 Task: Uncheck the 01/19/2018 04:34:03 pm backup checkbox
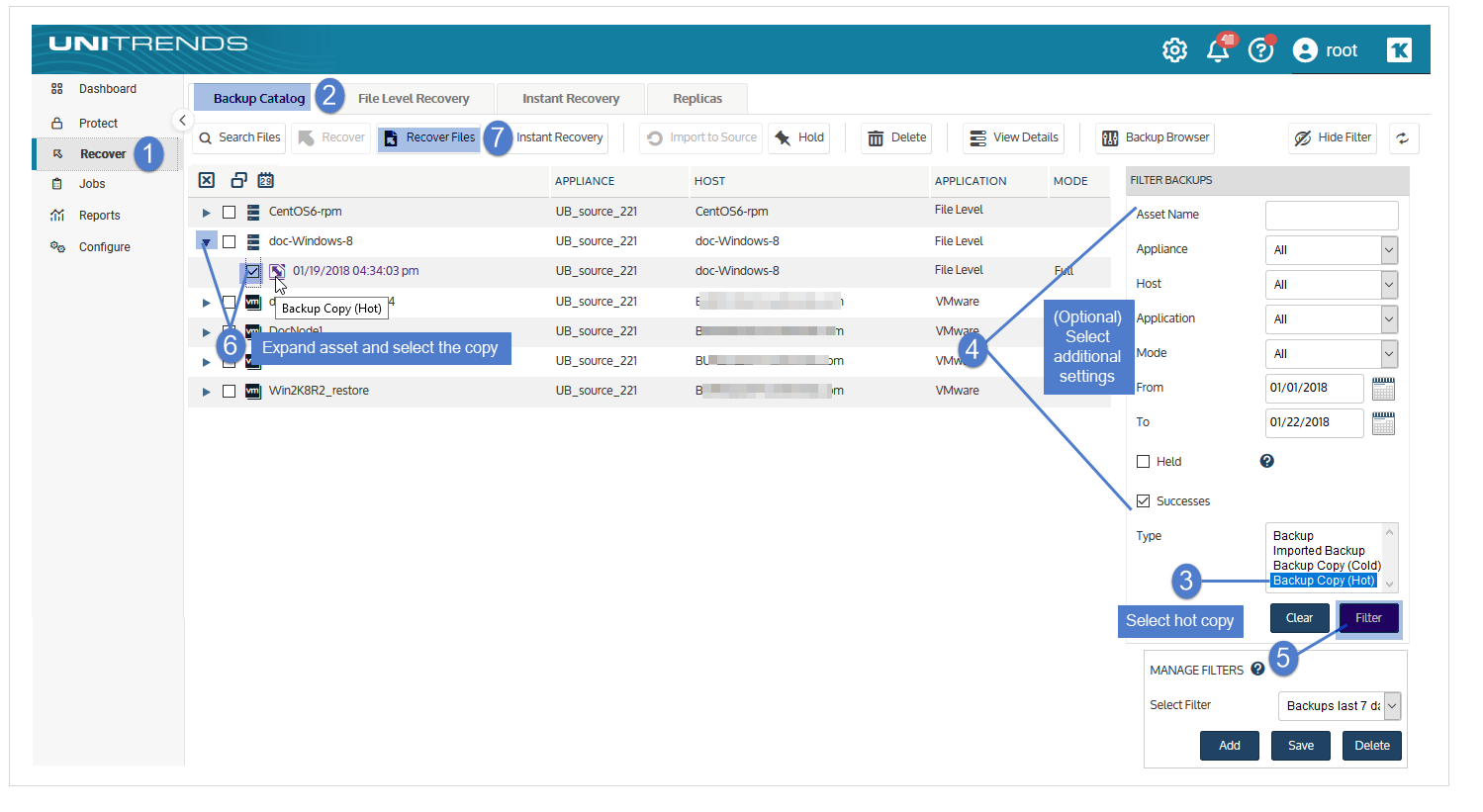[253, 271]
